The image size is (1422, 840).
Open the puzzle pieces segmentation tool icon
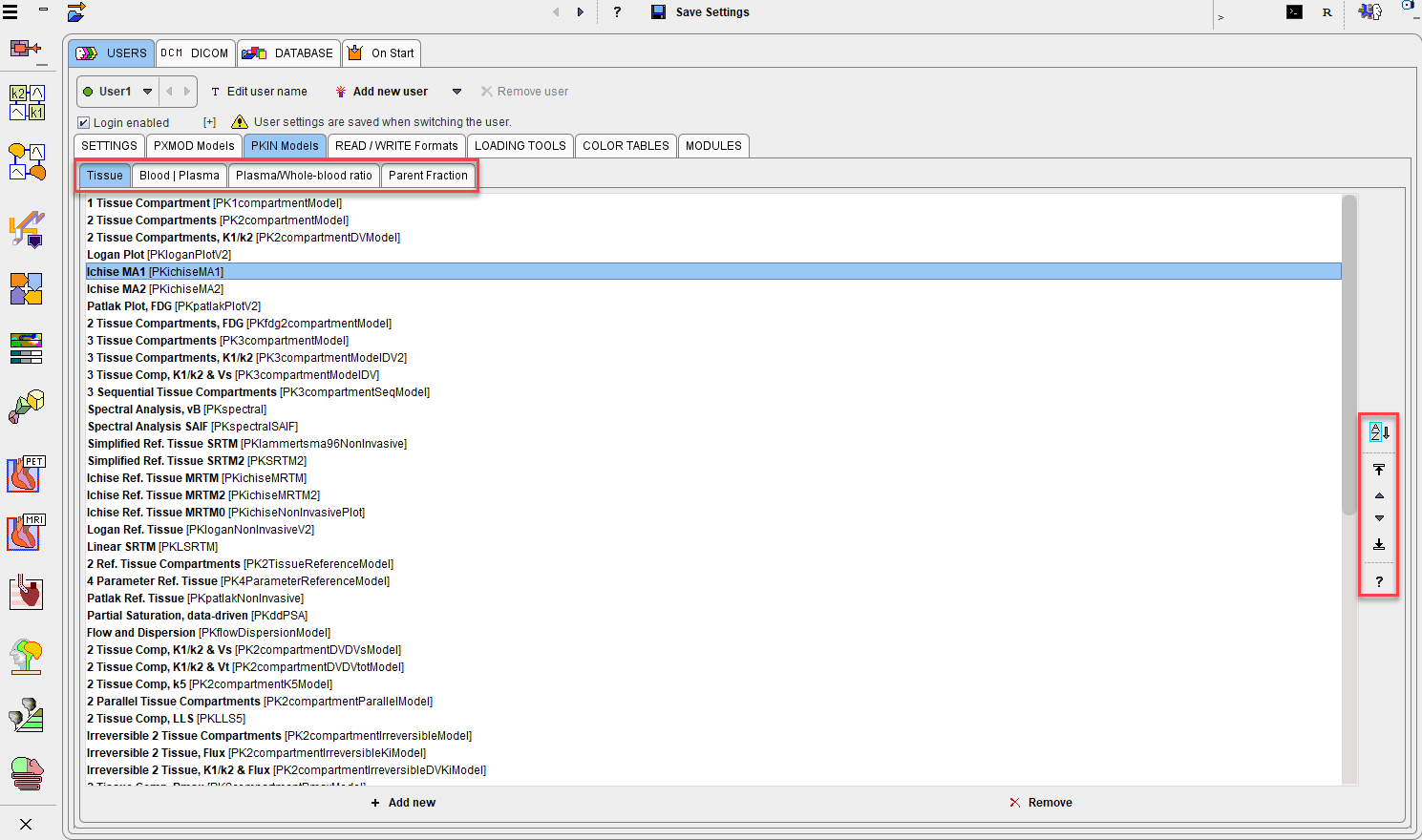[x=27, y=288]
